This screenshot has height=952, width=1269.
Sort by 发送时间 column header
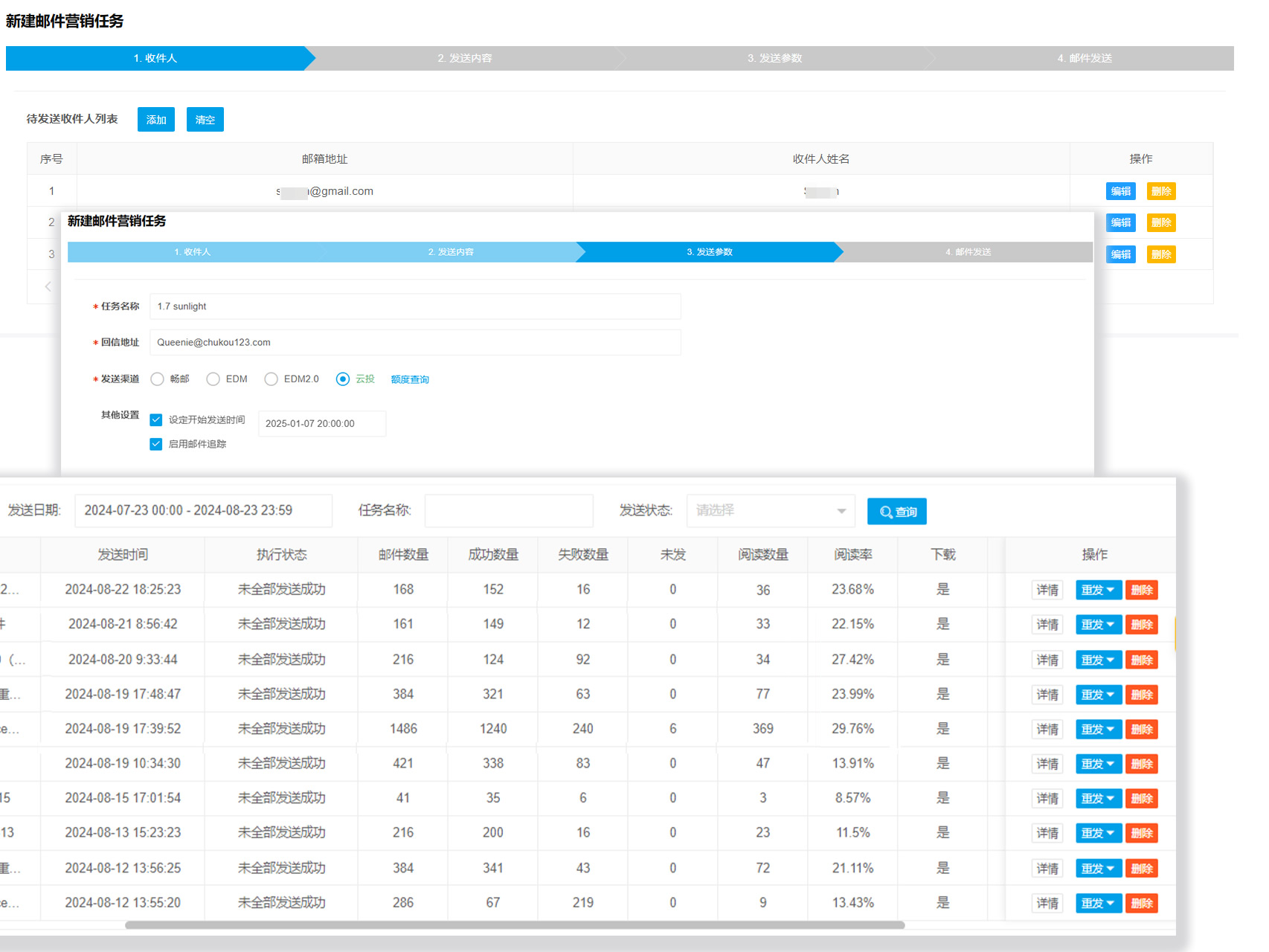pyautogui.click(x=123, y=555)
